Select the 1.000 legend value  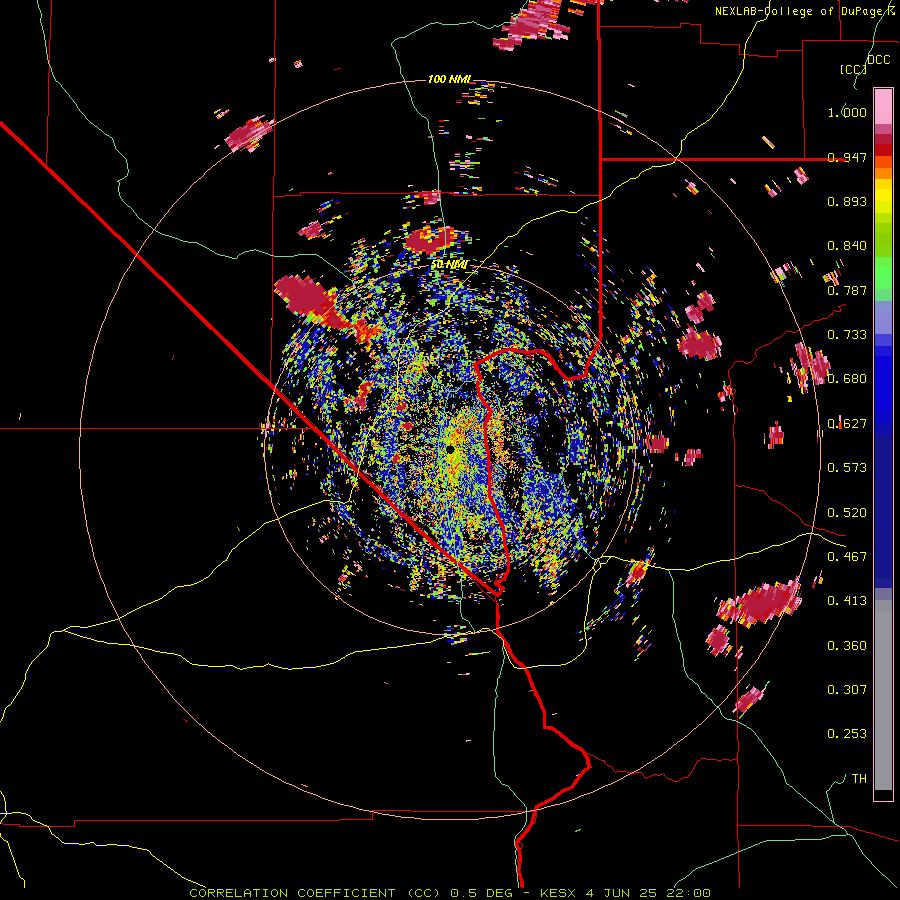[847, 112]
